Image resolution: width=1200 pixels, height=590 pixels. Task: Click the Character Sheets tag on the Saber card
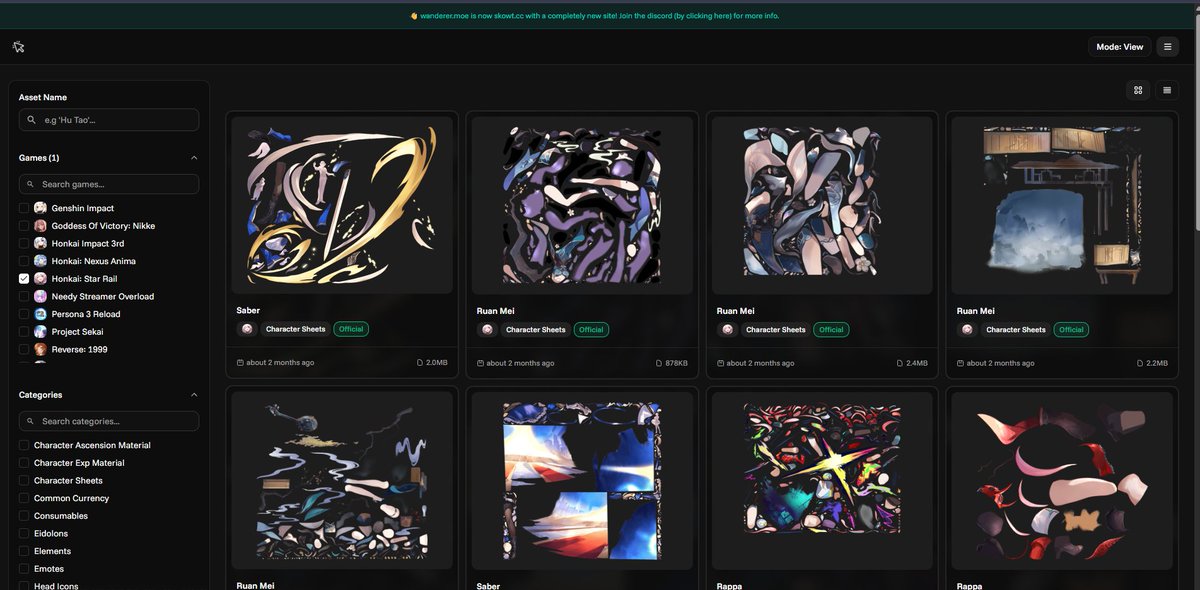pyautogui.click(x=295, y=329)
